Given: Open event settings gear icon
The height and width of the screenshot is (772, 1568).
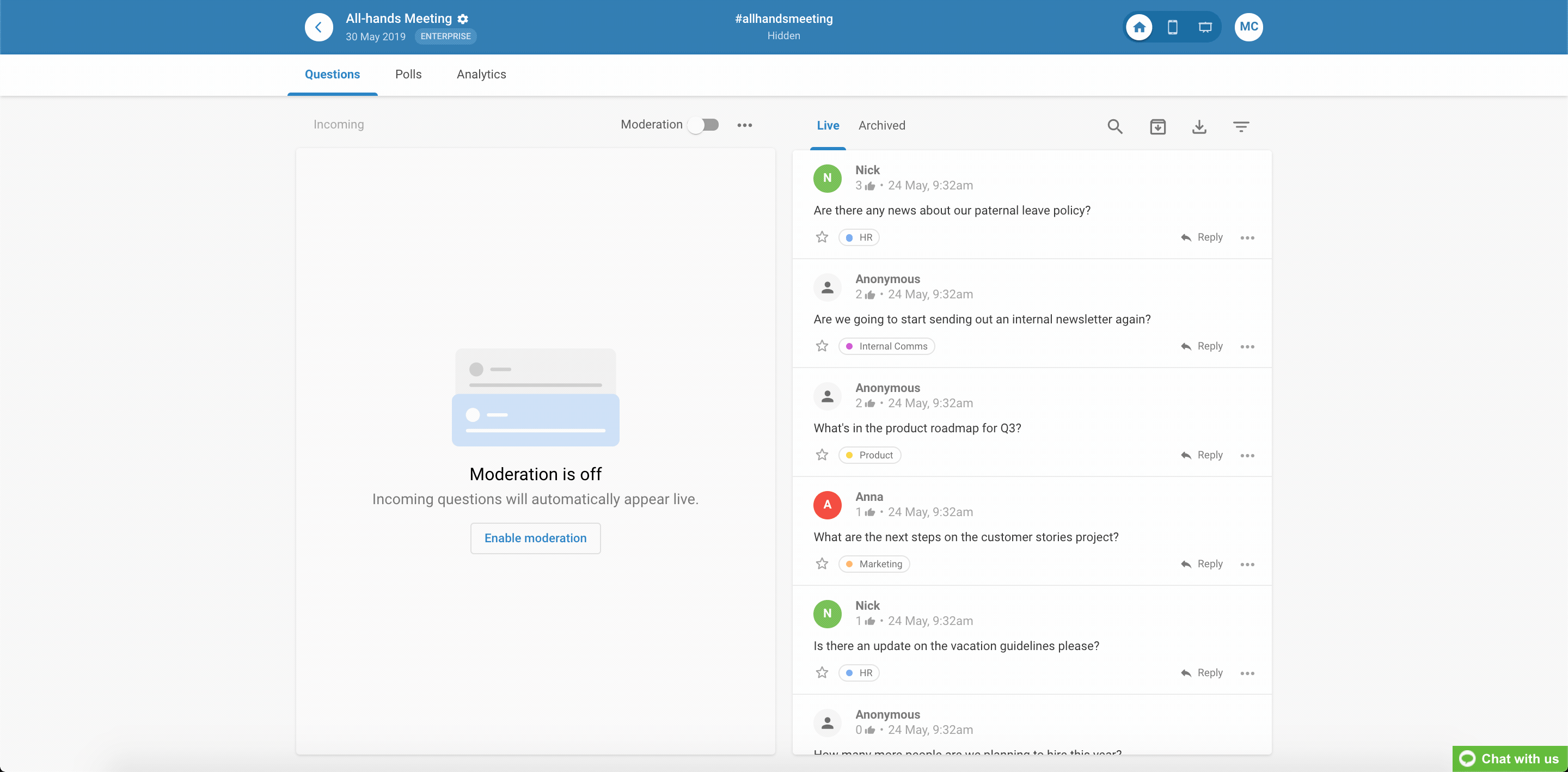Looking at the screenshot, I should click(x=463, y=19).
